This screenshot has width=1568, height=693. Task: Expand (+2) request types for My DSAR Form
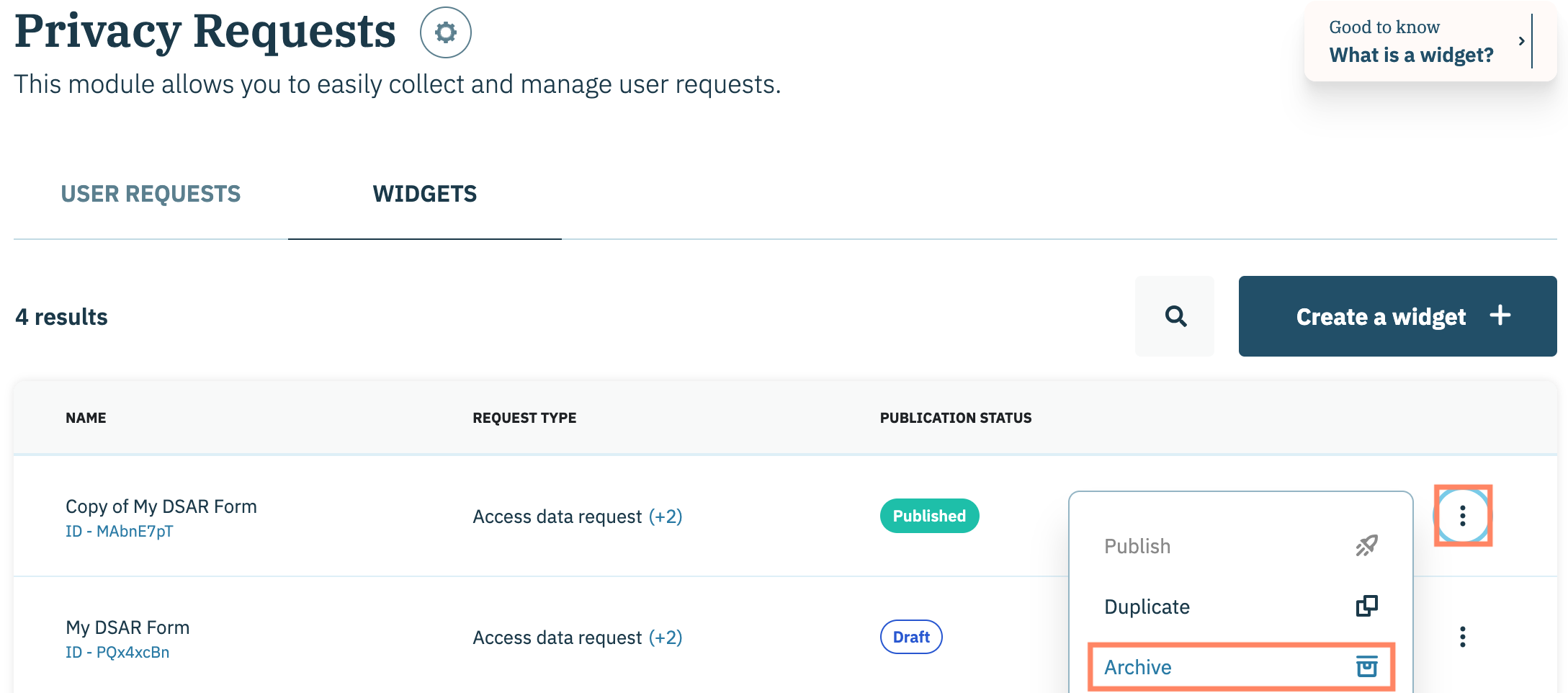(x=666, y=638)
